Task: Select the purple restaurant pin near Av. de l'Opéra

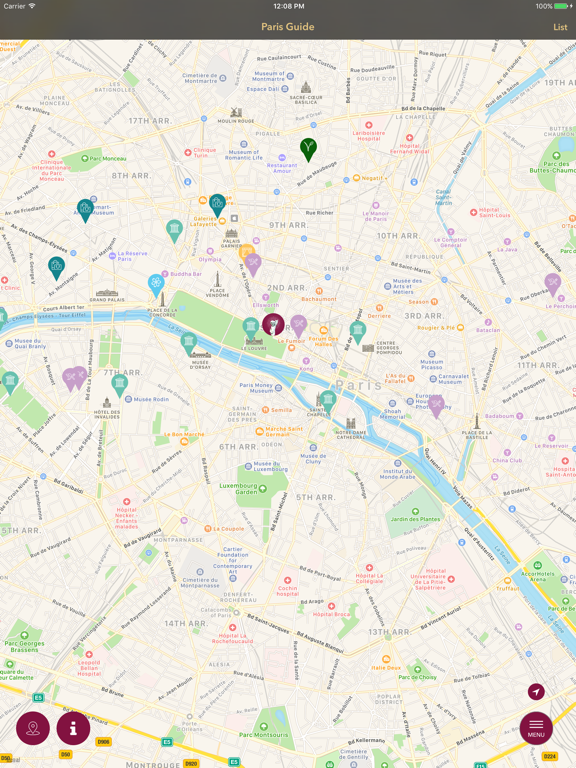Action: click(253, 264)
